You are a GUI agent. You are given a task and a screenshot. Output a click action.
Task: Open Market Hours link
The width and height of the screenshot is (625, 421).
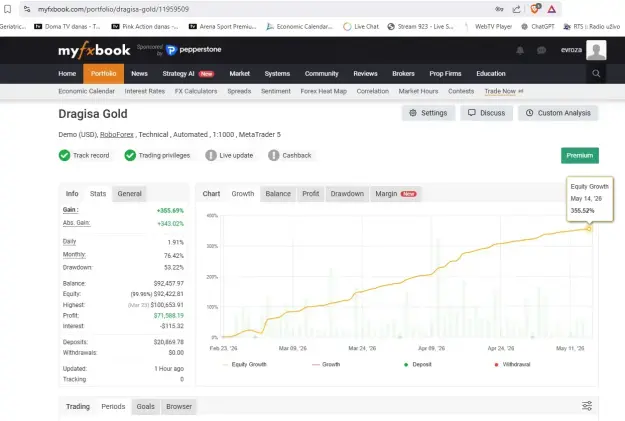[418, 91]
